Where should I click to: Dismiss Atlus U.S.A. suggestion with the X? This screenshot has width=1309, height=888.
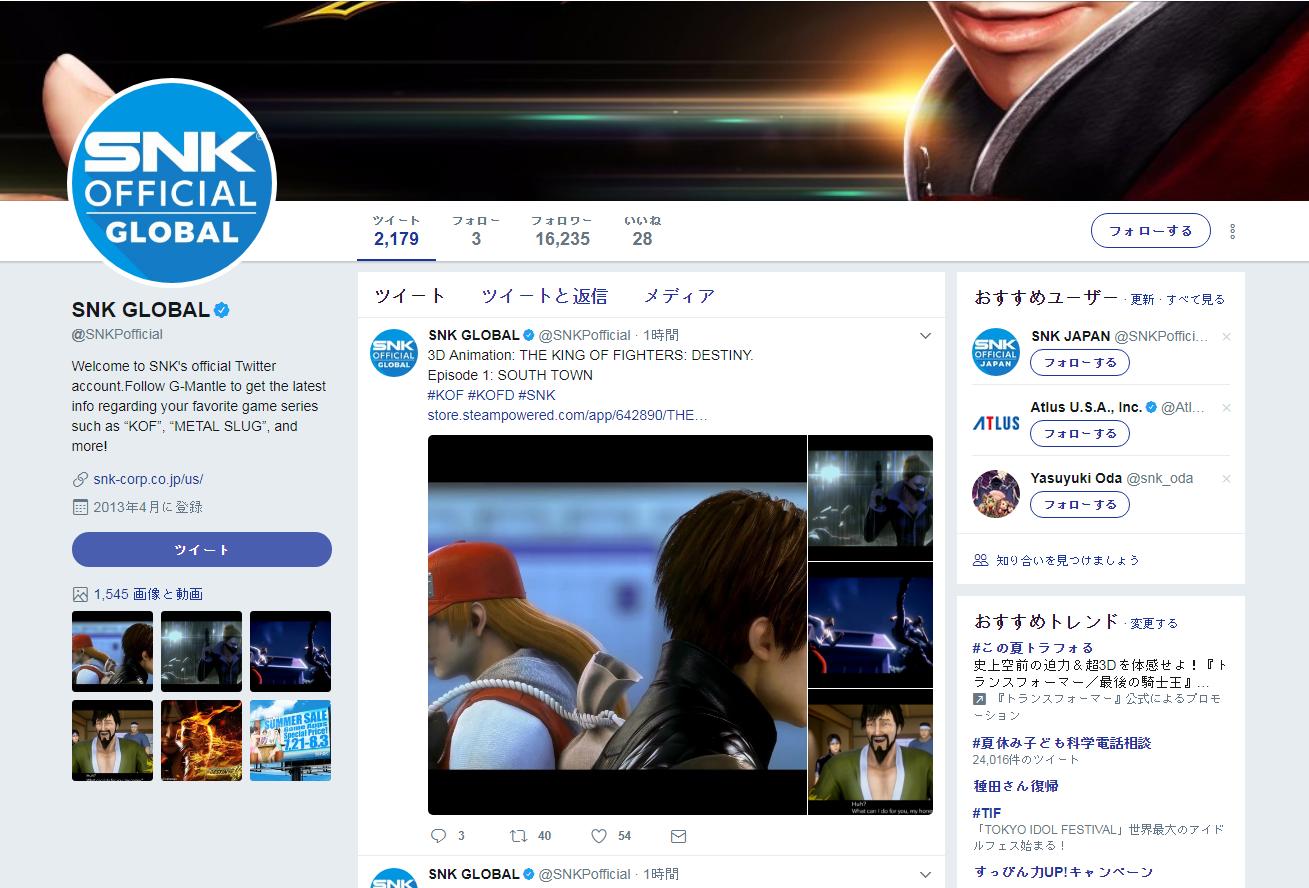(x=1226, y=408)
